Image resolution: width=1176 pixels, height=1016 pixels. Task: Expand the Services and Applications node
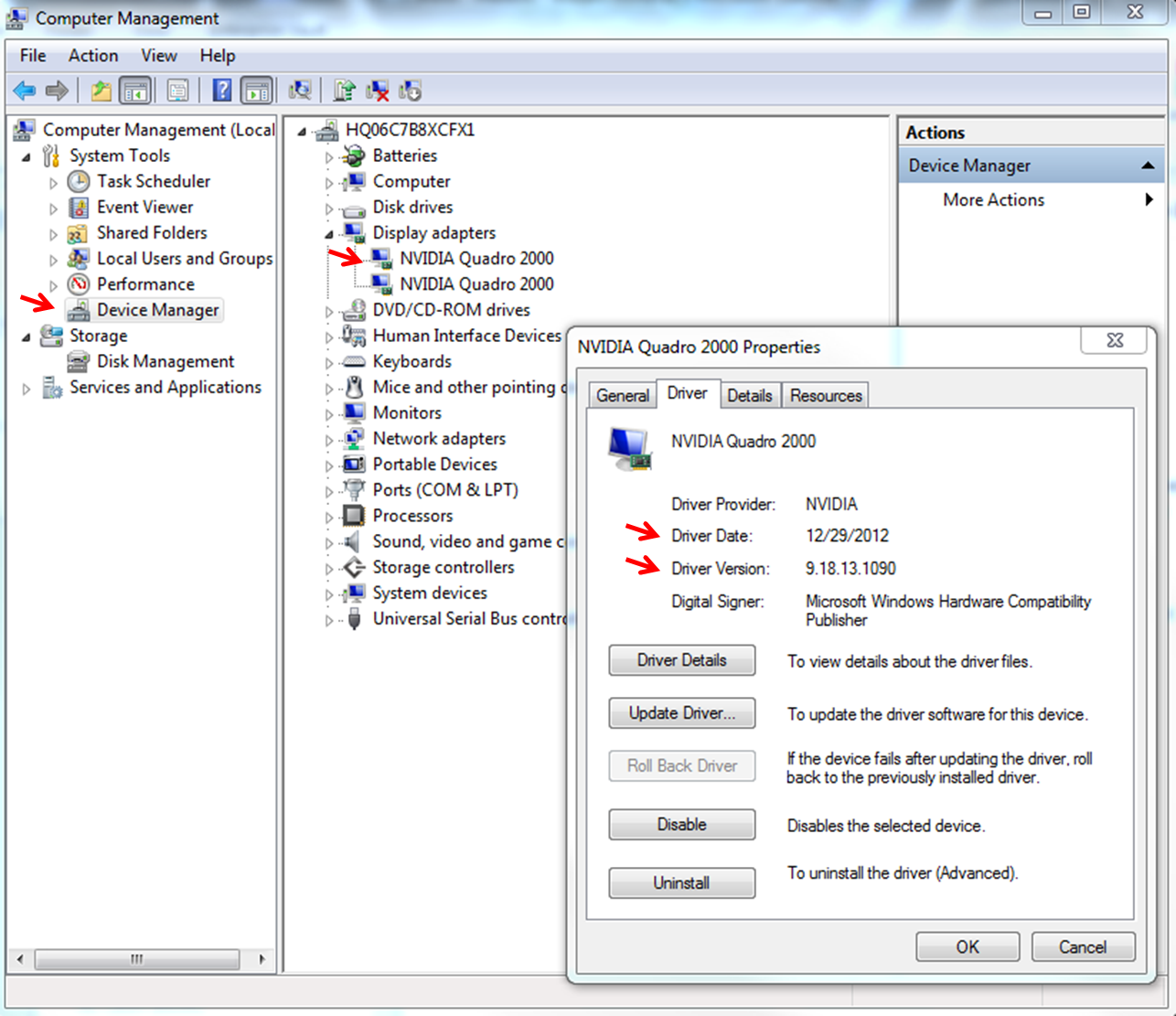(27, 389)
